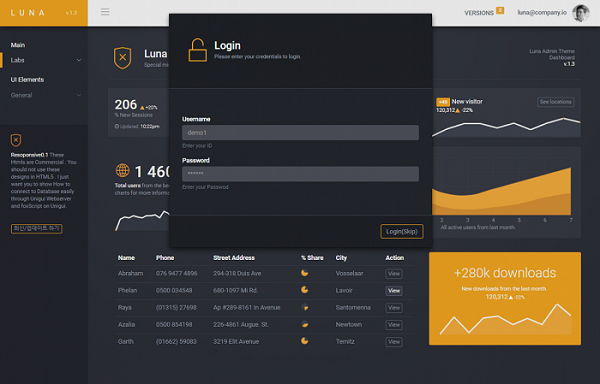Click the orange versions count badge
The image size is (600, 384).
(500, 10)
